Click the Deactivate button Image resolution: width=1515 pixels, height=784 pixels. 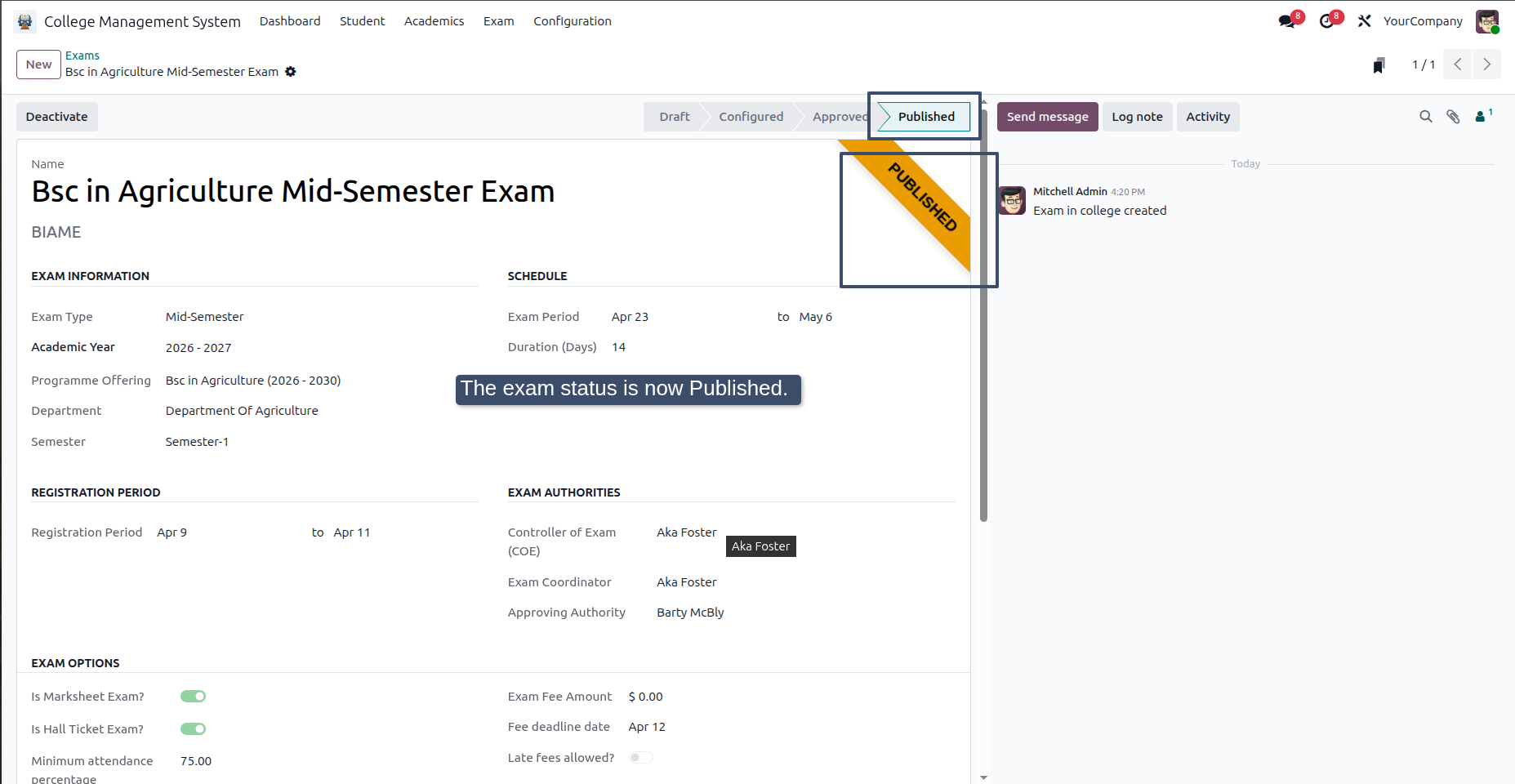coord(57,117)
